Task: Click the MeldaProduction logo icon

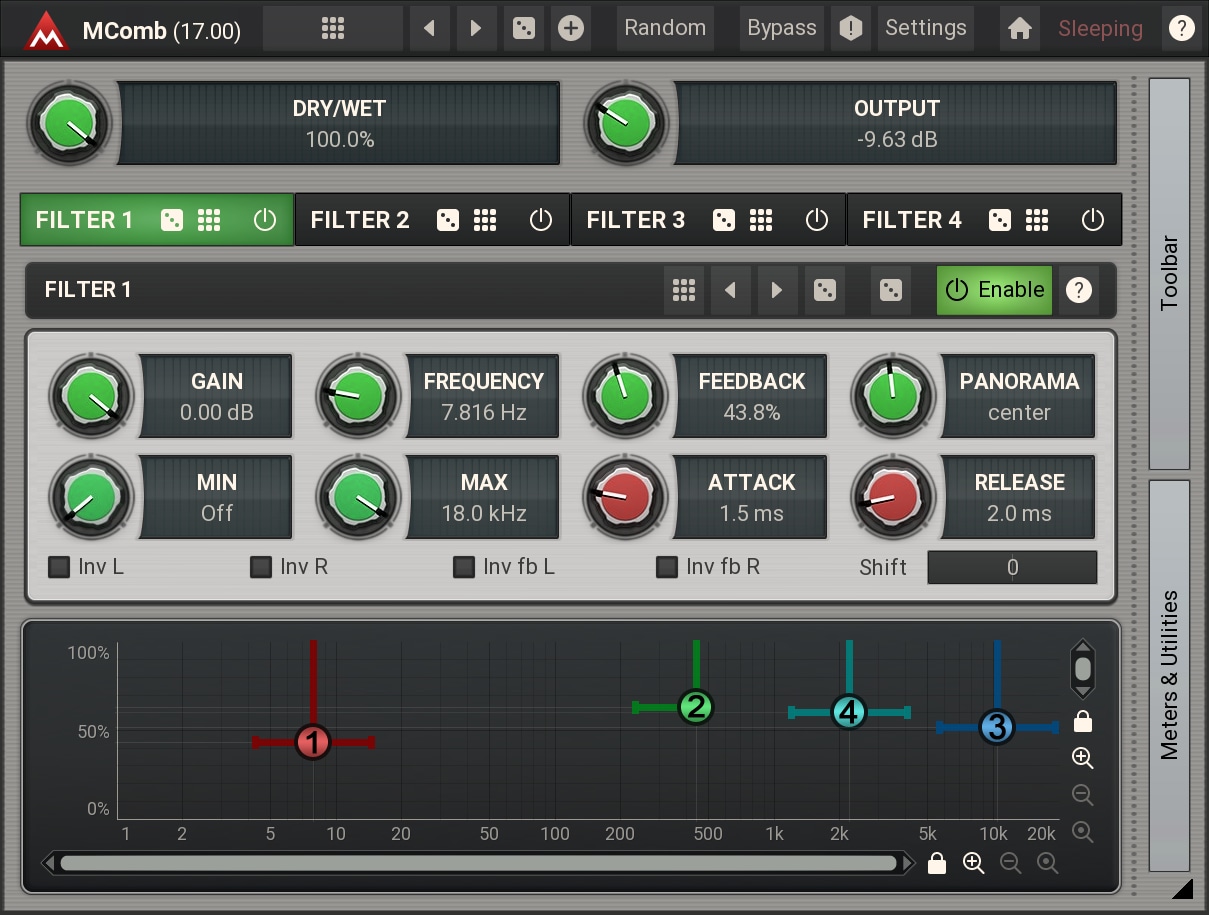Action: pos(46,29)
